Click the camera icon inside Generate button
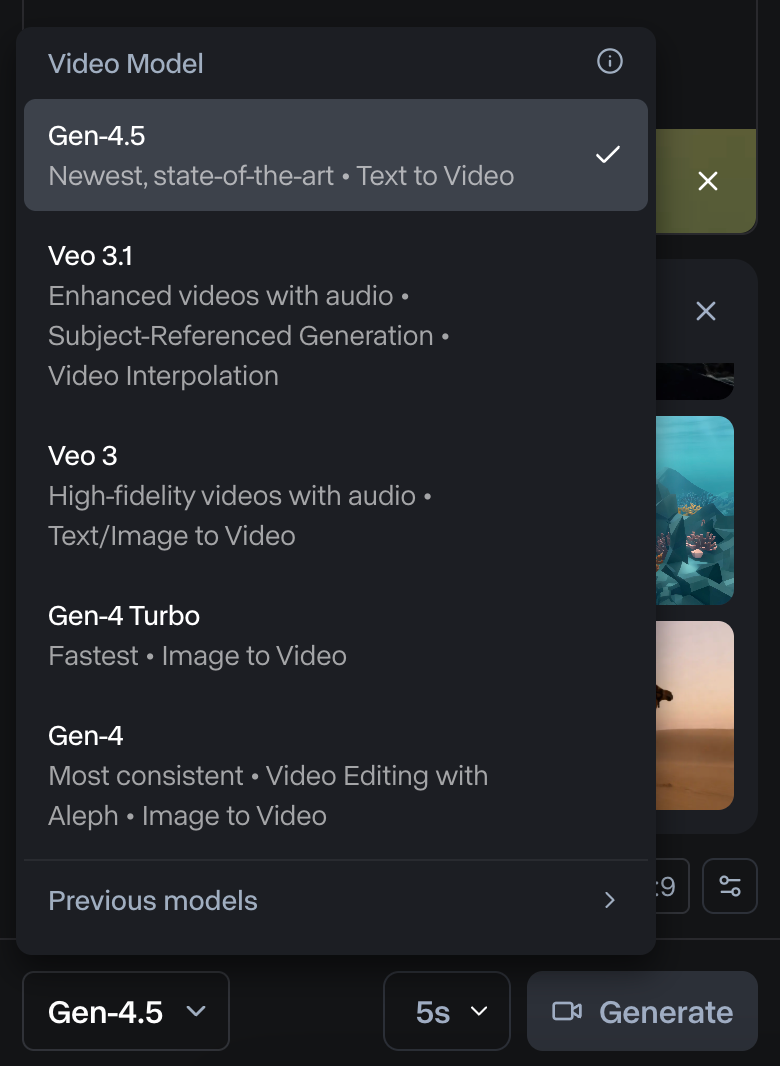The image size is (780, 1066). coord(568,1011)
